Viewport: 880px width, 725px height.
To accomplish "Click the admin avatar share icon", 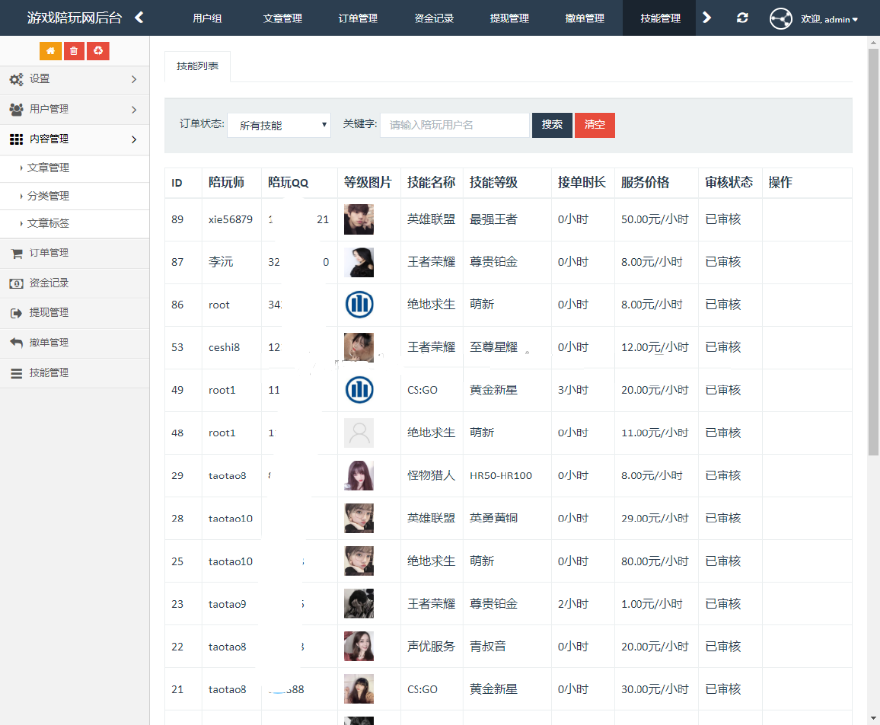I will 780,18.
